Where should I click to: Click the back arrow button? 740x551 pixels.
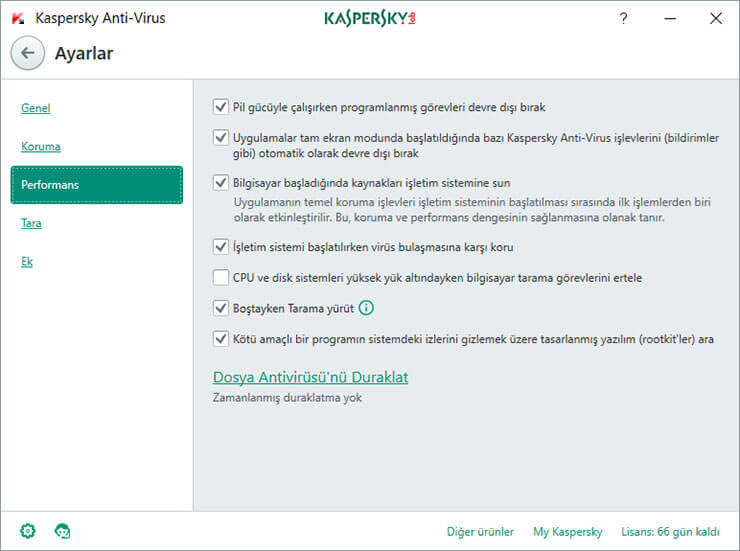coord(28,53)
